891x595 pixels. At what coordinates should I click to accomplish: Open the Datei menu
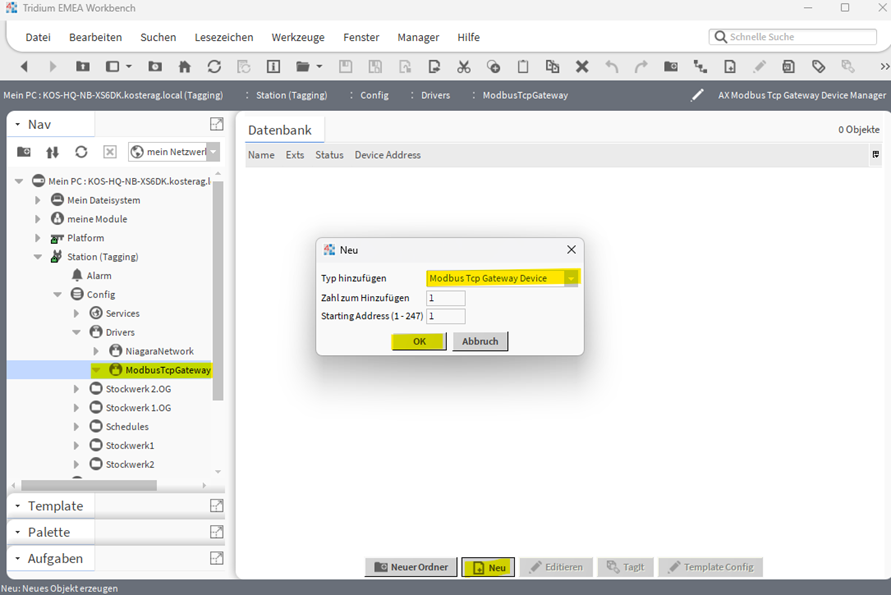pos(38,37)
